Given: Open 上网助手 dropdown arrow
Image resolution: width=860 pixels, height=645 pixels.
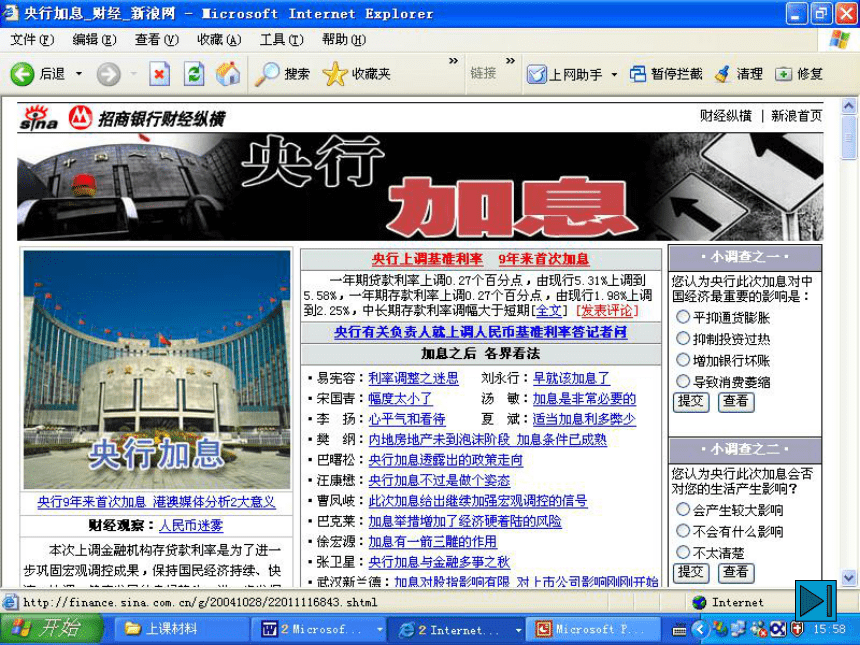Looking at the screenshot, I should pos(614,74).
